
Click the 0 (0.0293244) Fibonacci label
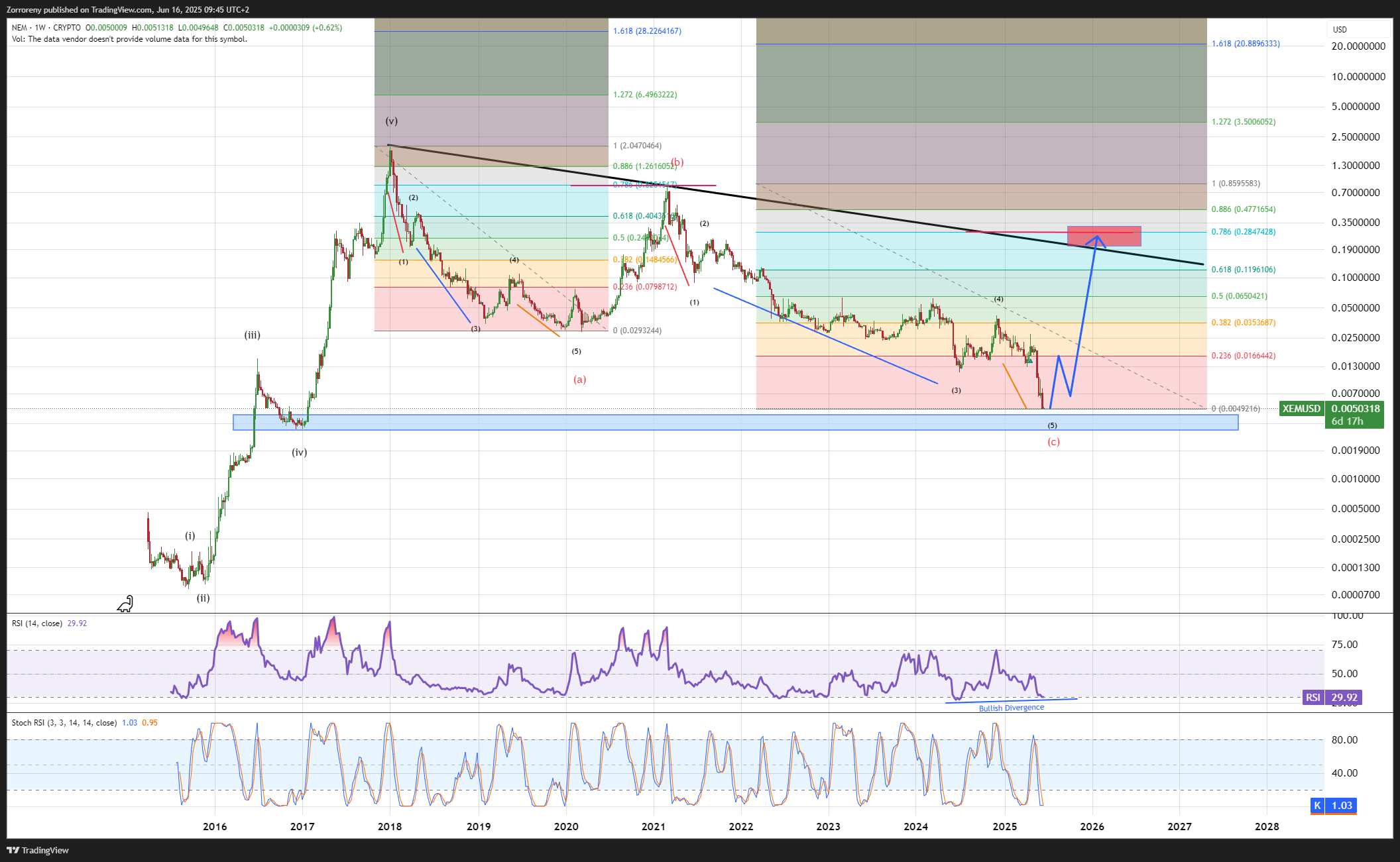[x=637, y=331]
